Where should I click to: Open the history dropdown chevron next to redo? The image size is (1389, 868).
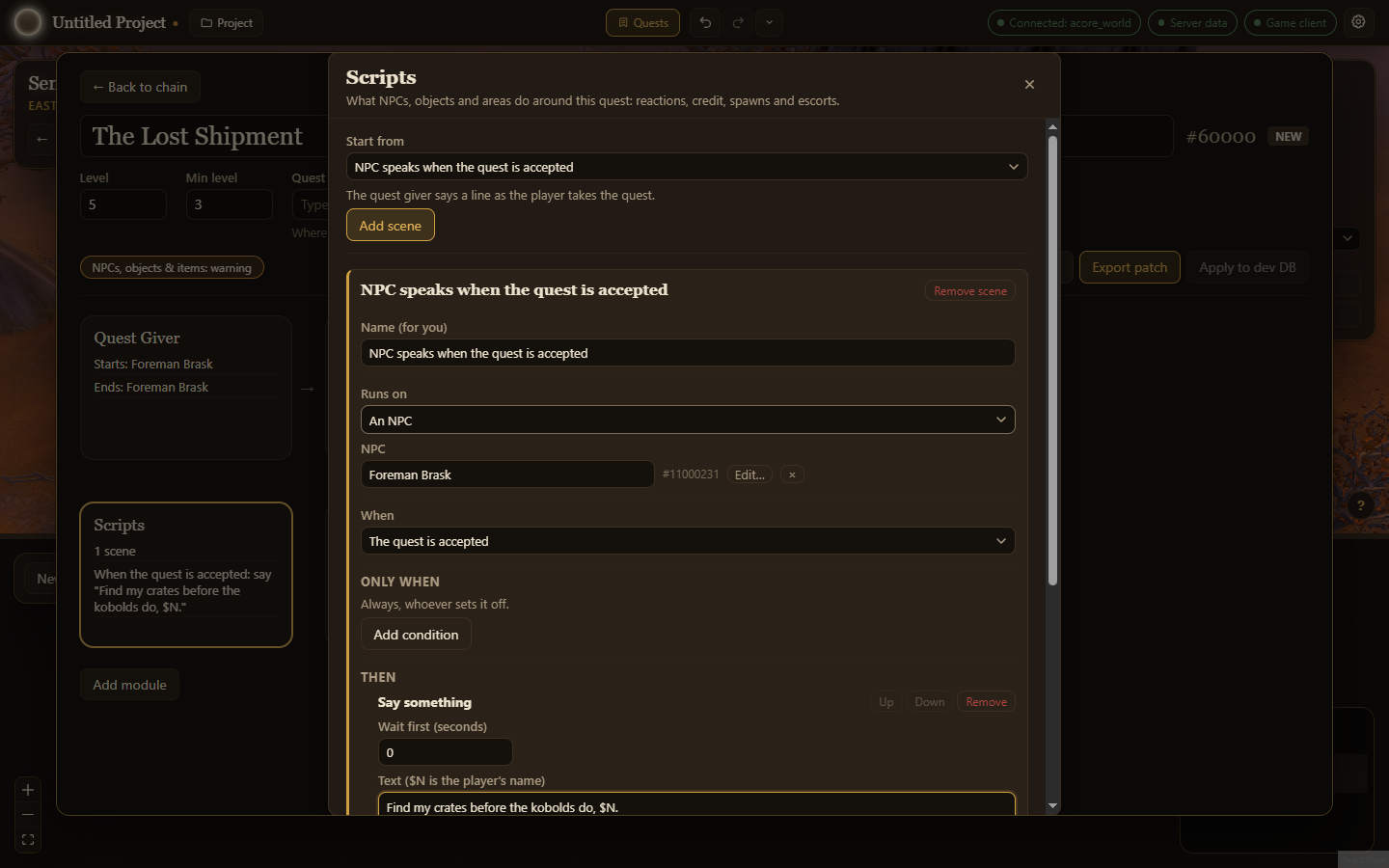[x=769, y=22]
